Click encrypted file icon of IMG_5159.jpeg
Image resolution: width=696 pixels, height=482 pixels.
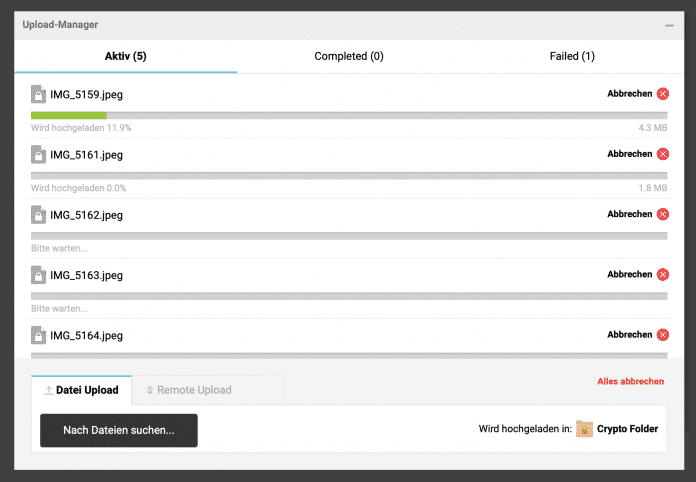pyautogui.click(x=38, y=95)
